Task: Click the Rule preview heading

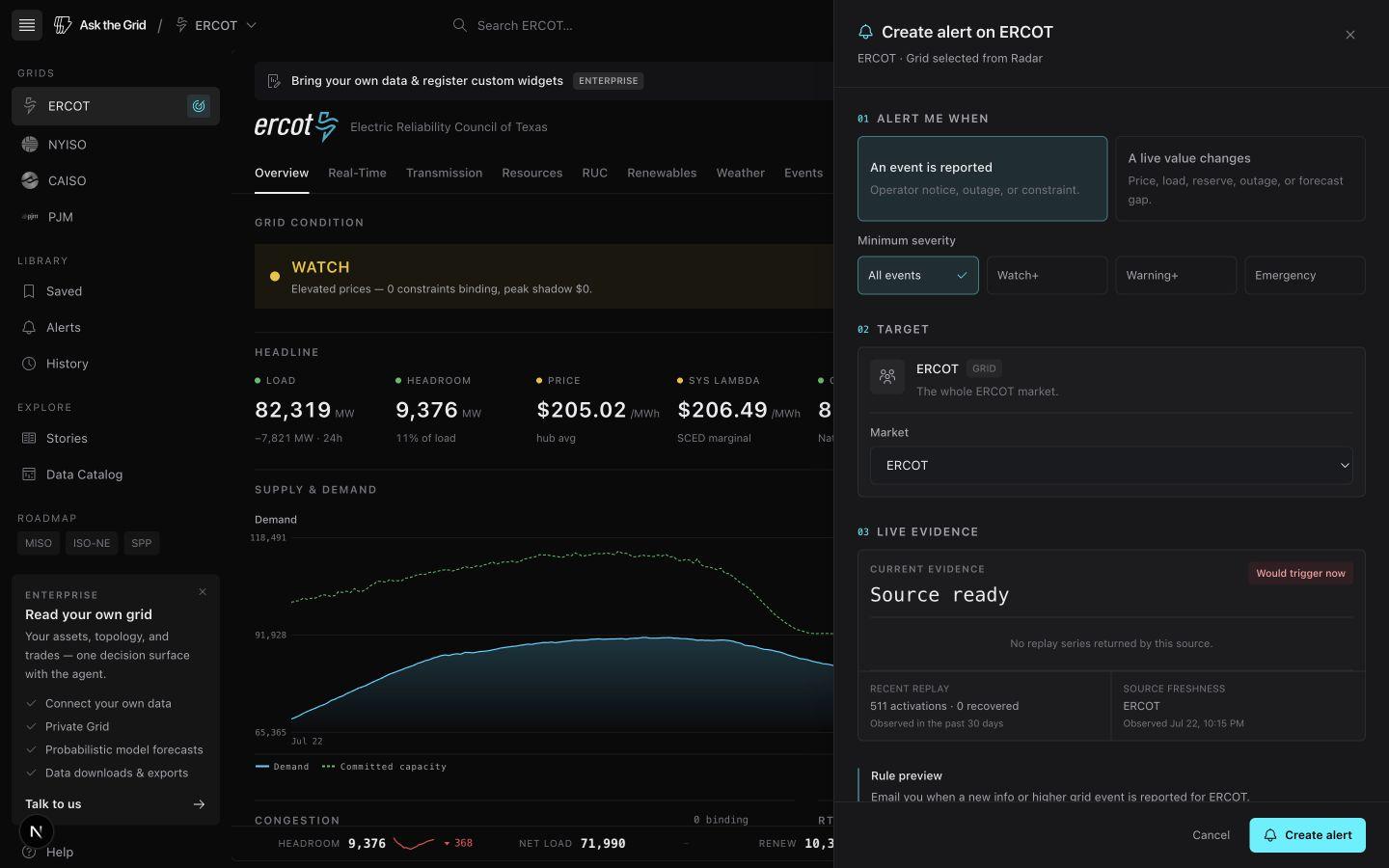Action: tap(907, 775)
